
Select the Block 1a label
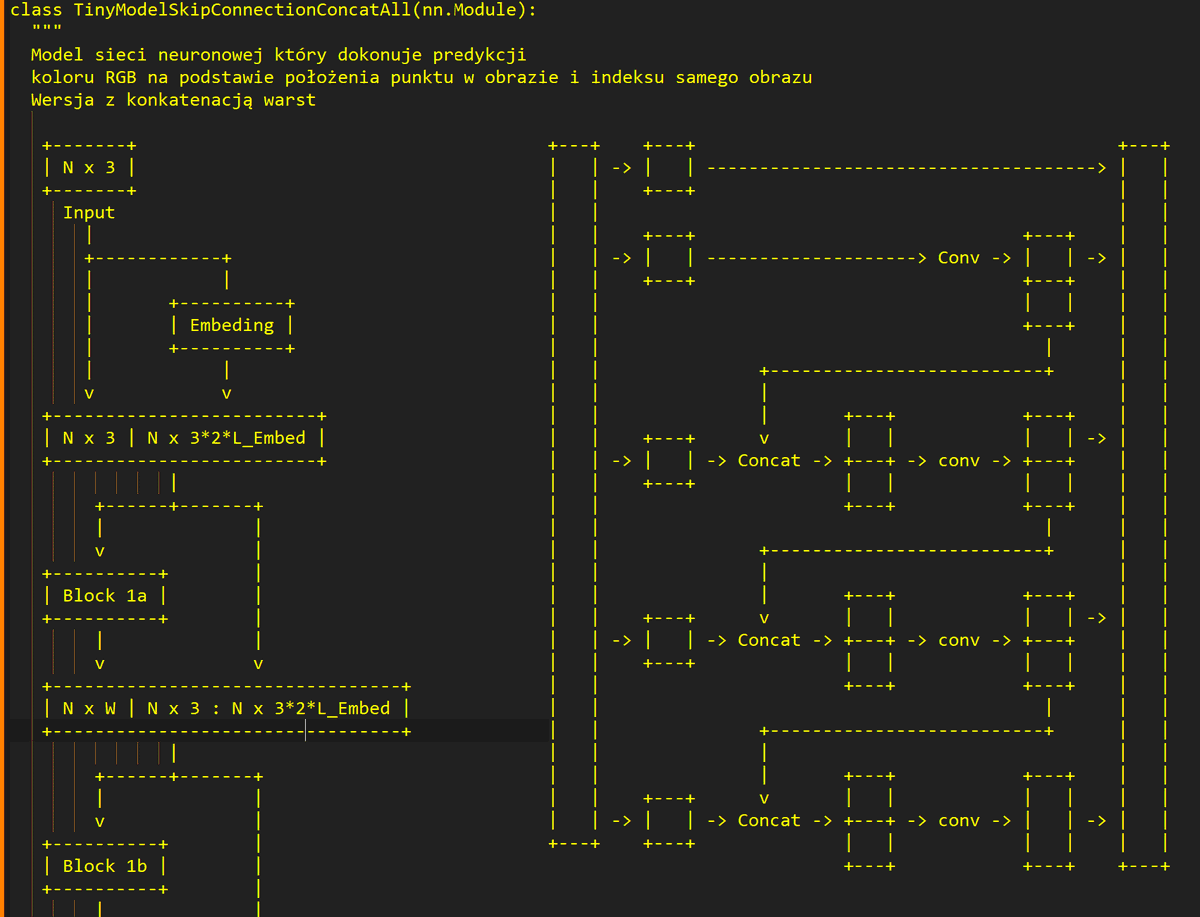click(x=104, y=595)
